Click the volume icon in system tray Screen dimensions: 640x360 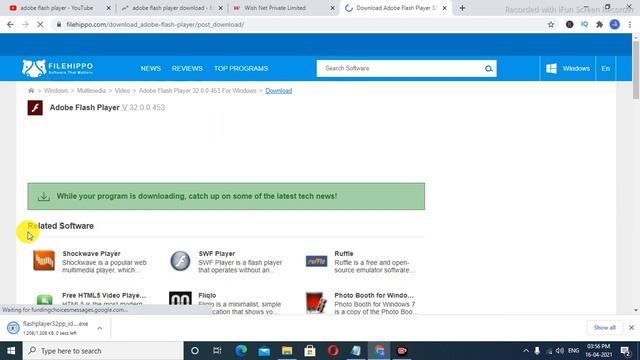[x=560, y=351]
